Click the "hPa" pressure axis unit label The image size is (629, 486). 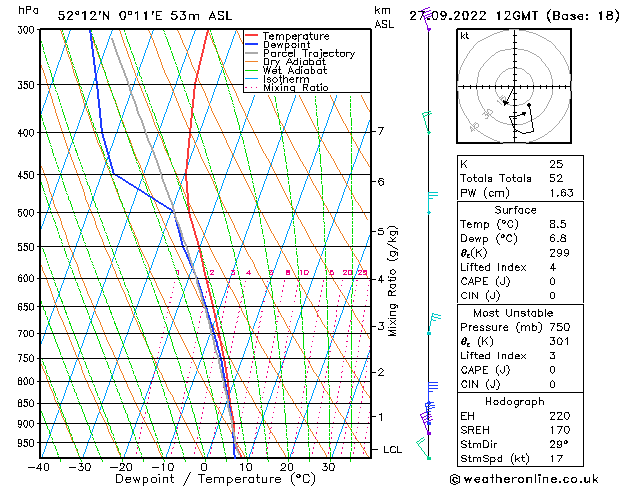tap(28, 11)
